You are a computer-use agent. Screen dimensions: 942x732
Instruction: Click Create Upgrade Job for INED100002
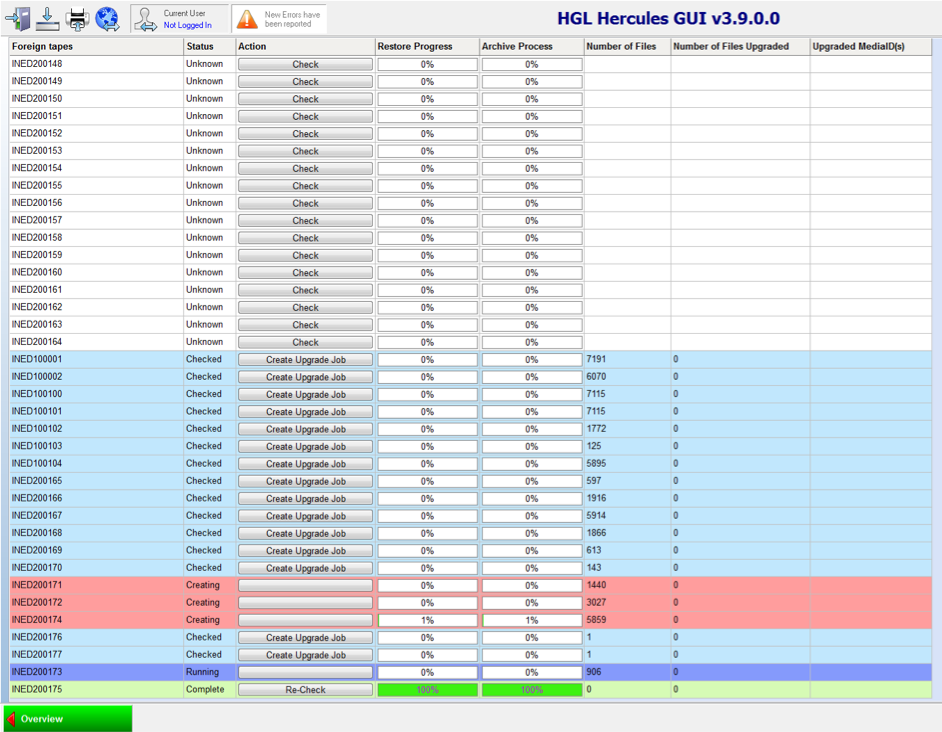point(305,377)
